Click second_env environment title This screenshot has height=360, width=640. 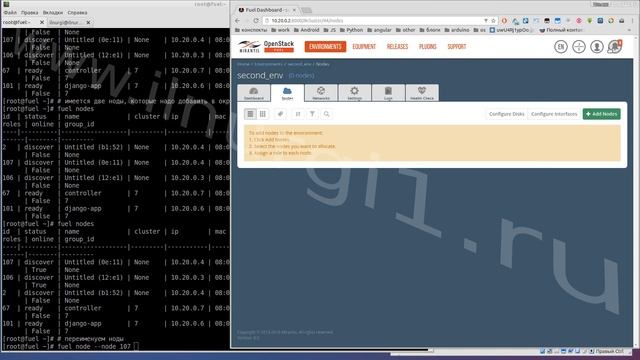(x=260, y=76)
